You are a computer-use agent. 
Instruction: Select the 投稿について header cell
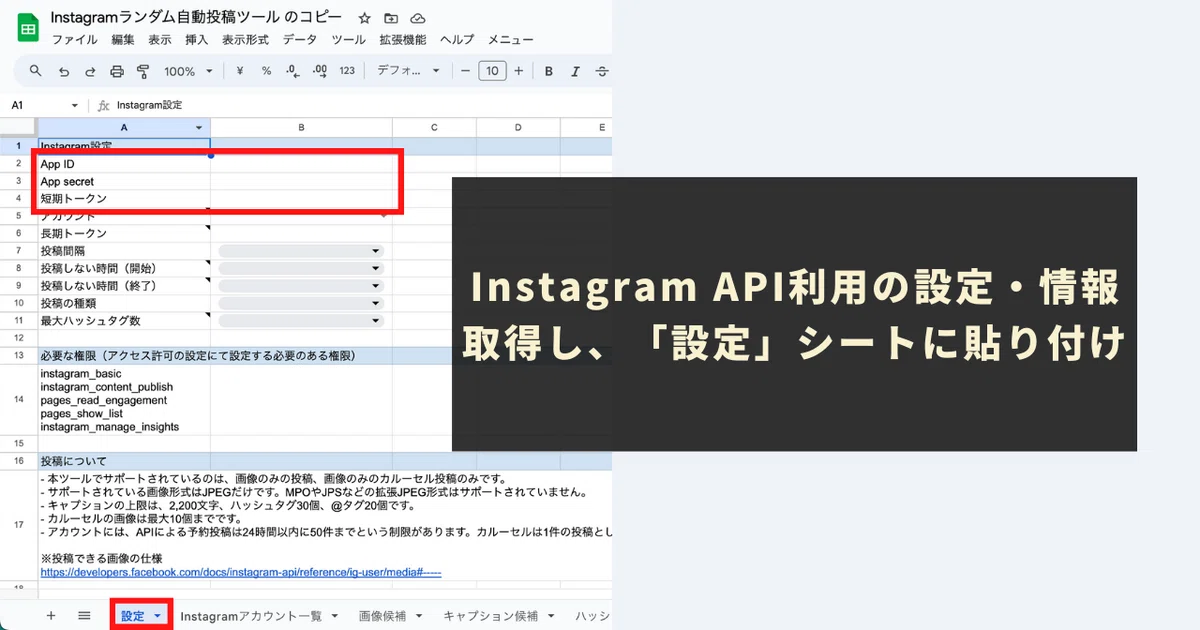pyautogui.click(x=124, y=461)
